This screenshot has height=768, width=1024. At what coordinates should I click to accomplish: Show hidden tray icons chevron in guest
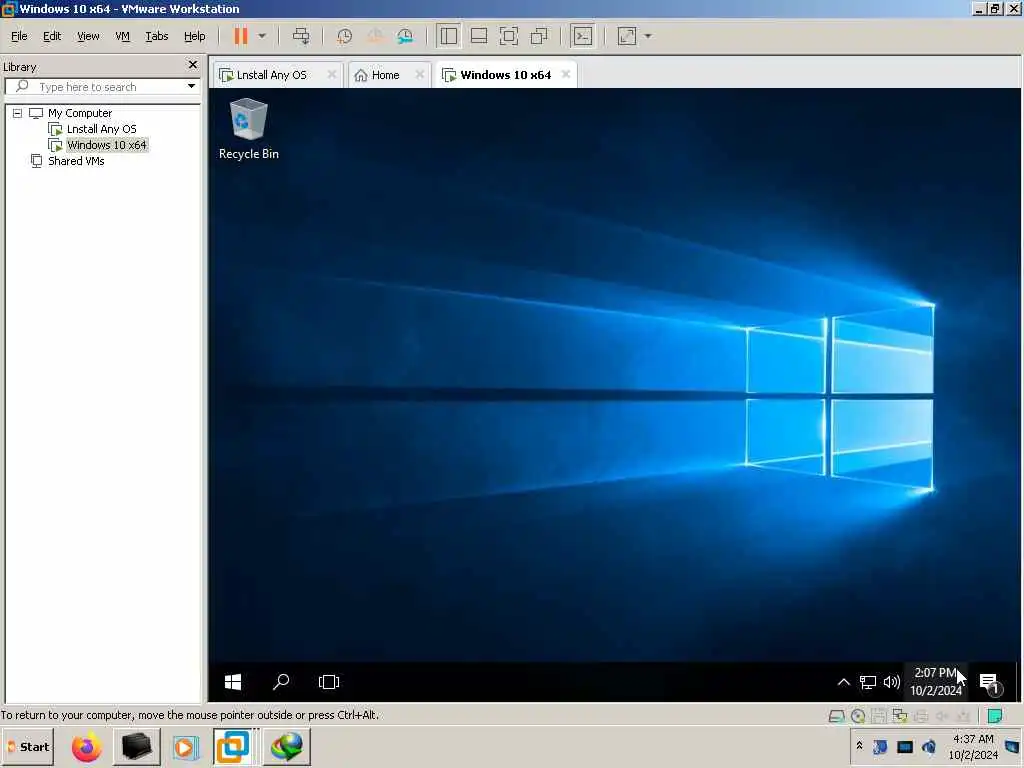click(x=844, y=682)
